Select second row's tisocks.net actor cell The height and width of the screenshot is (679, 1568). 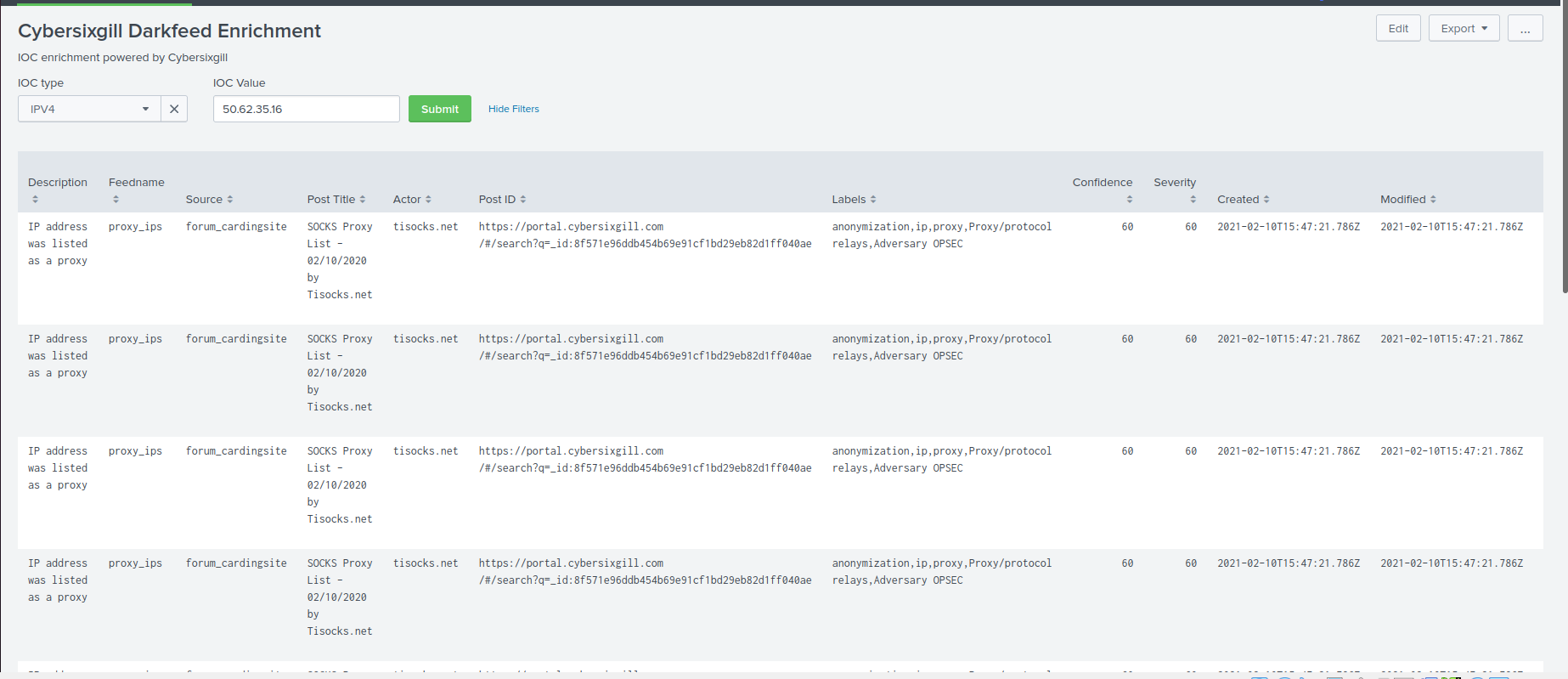tap(426, 339)
